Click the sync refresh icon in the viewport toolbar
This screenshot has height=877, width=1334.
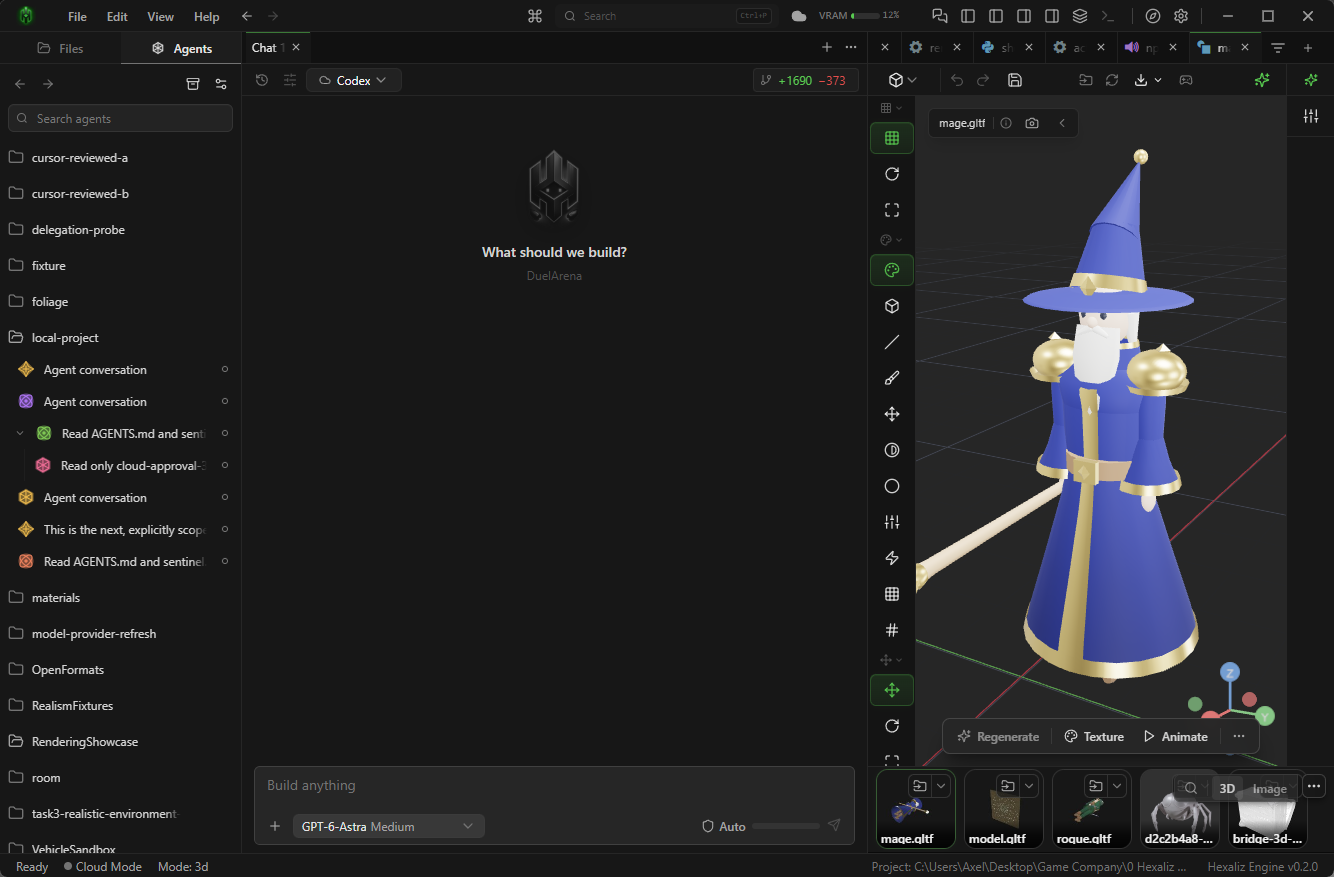point(1111,80)
